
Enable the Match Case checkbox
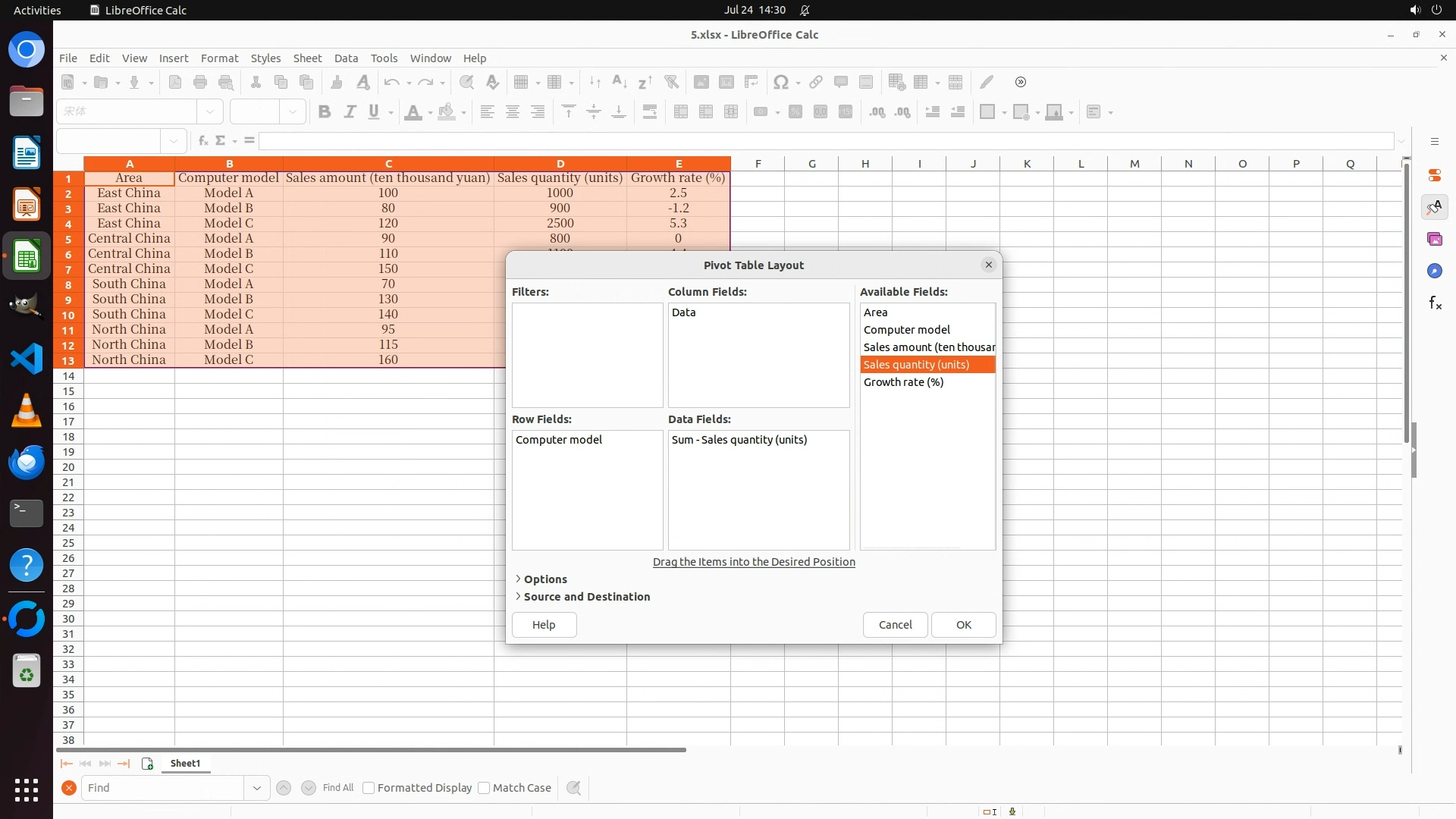pos(484,788)
